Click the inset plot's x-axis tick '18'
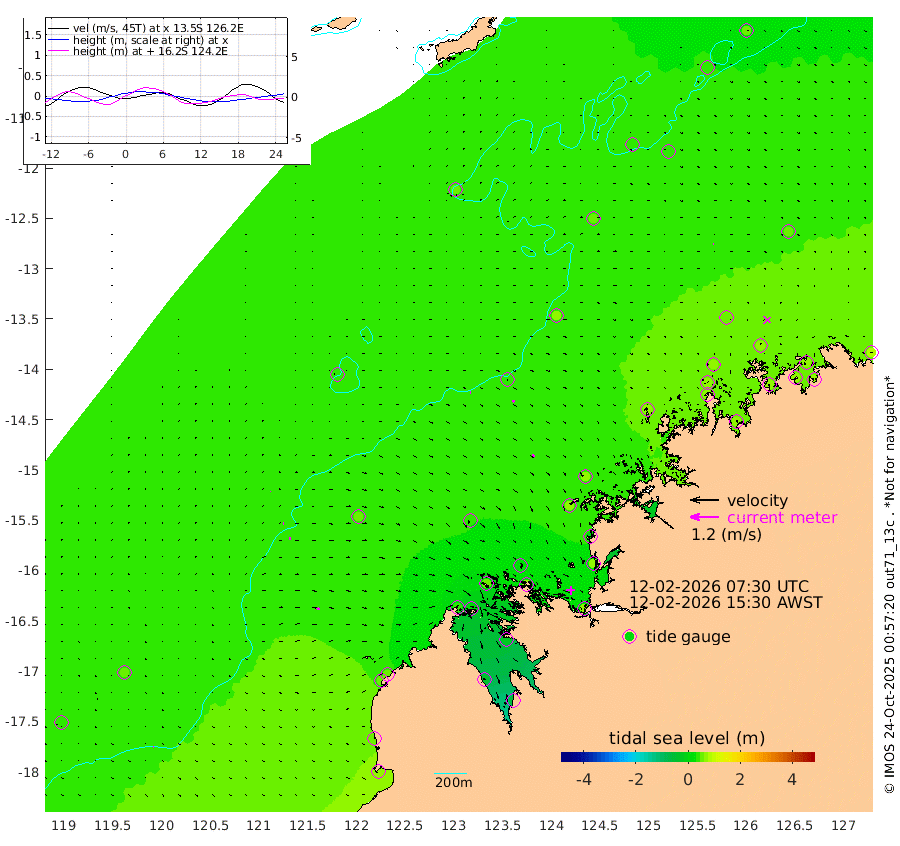 (x=238, y=154)
